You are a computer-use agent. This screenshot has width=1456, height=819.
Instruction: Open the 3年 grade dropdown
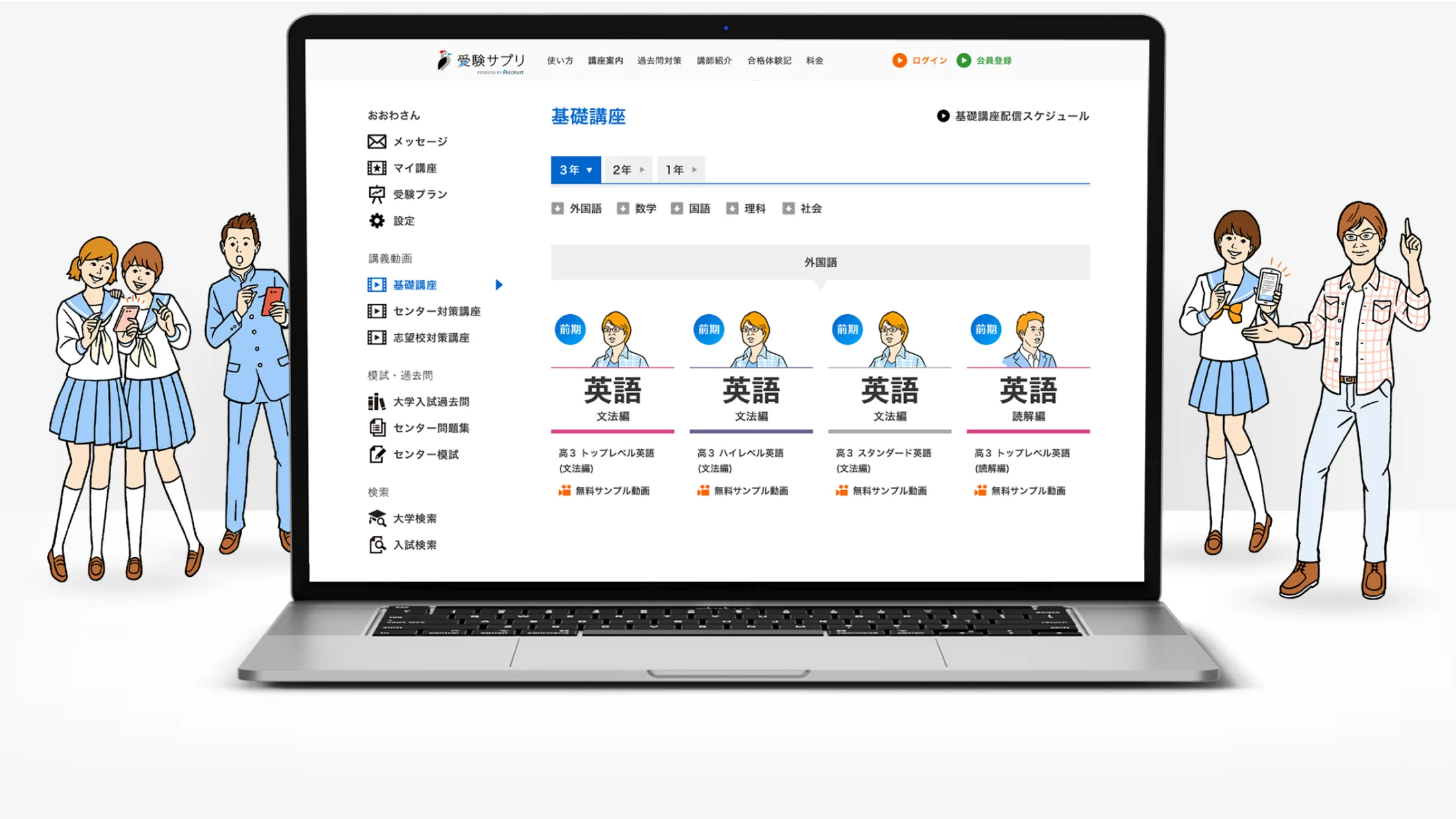574,169
